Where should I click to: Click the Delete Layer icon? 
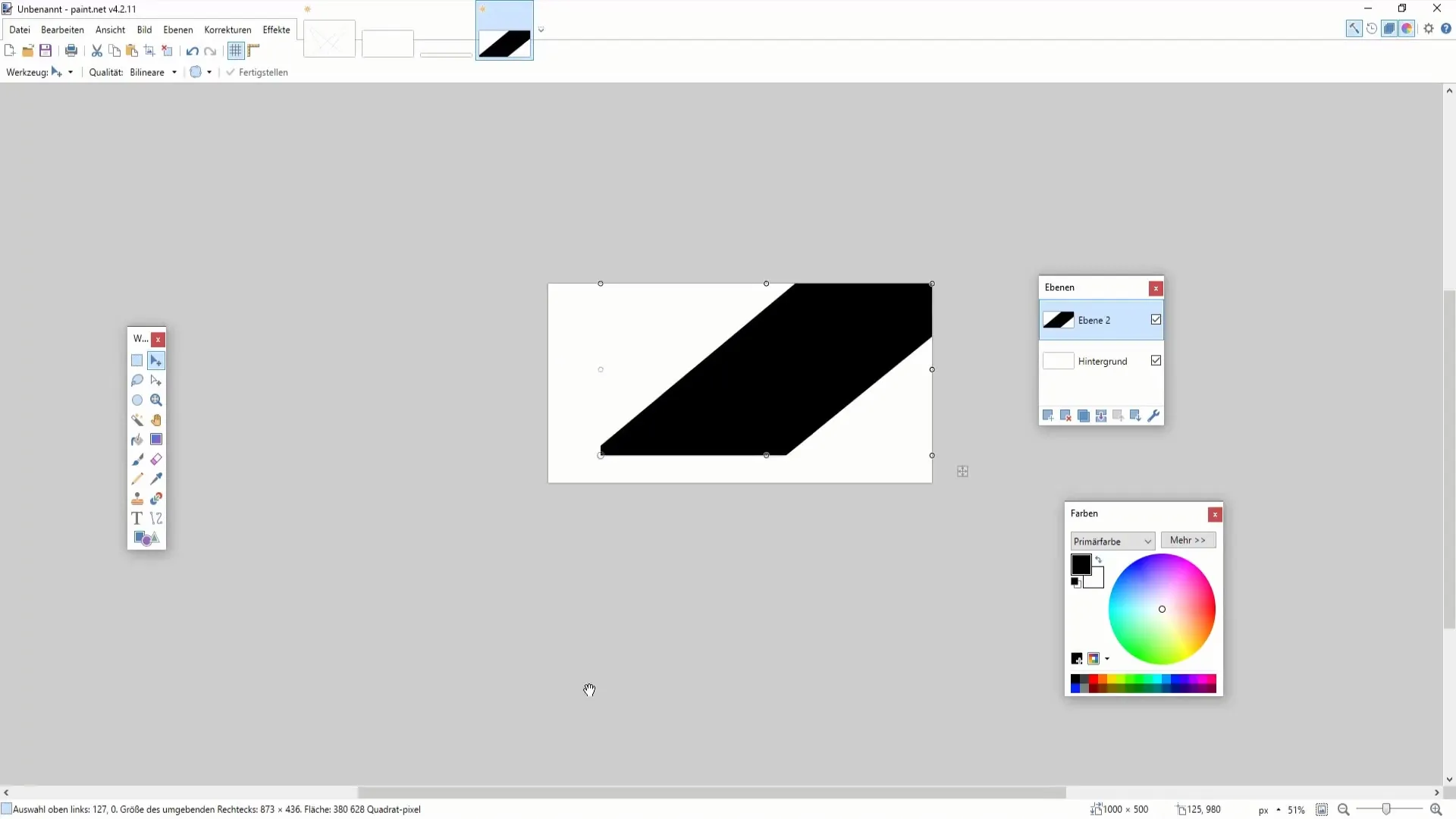coord(1065,416)
